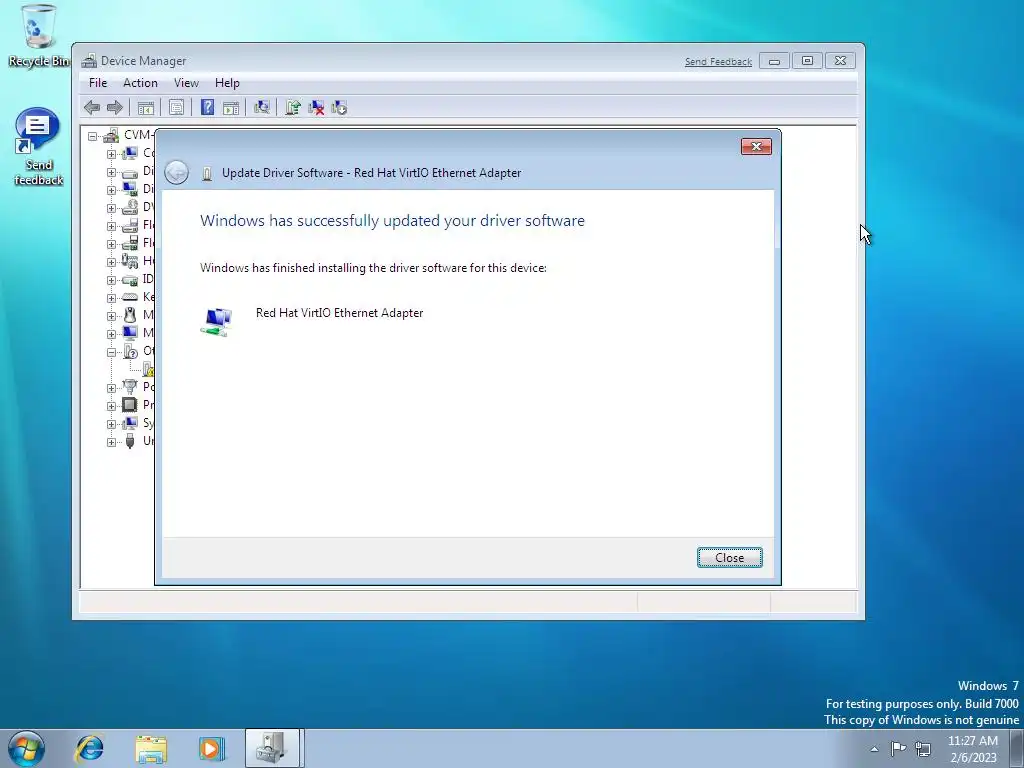Click the blue question mark Help icon
Screen dimensions: 1024x768
207,108
